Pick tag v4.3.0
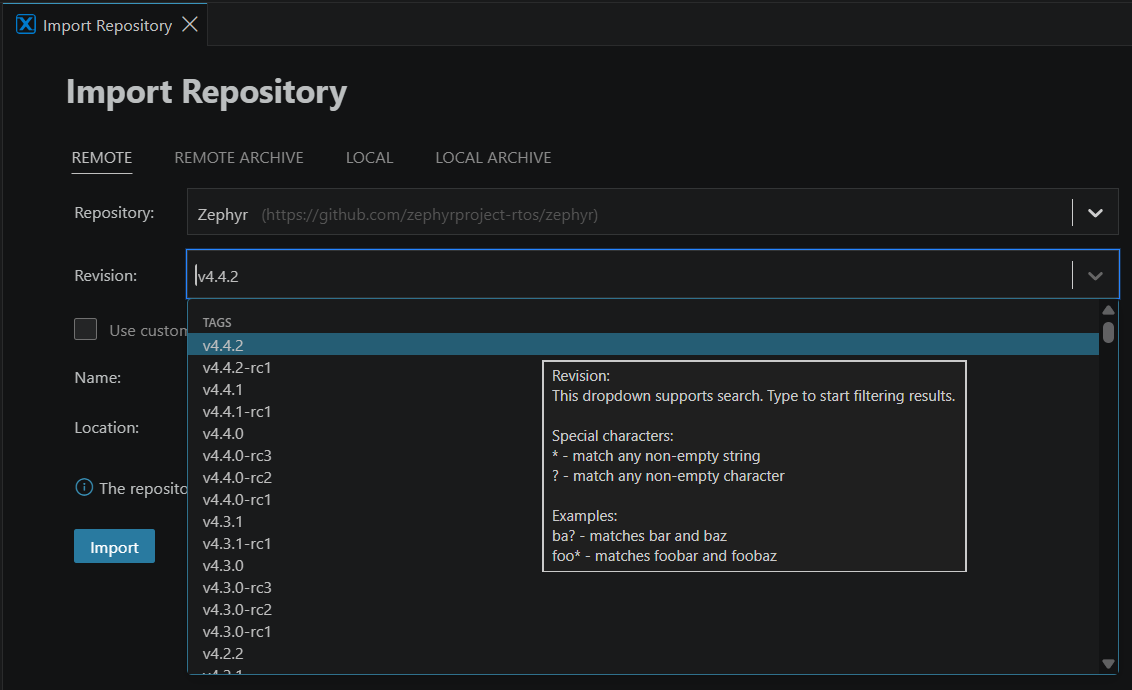This screenshot has height=690, width=1132. 643,565
